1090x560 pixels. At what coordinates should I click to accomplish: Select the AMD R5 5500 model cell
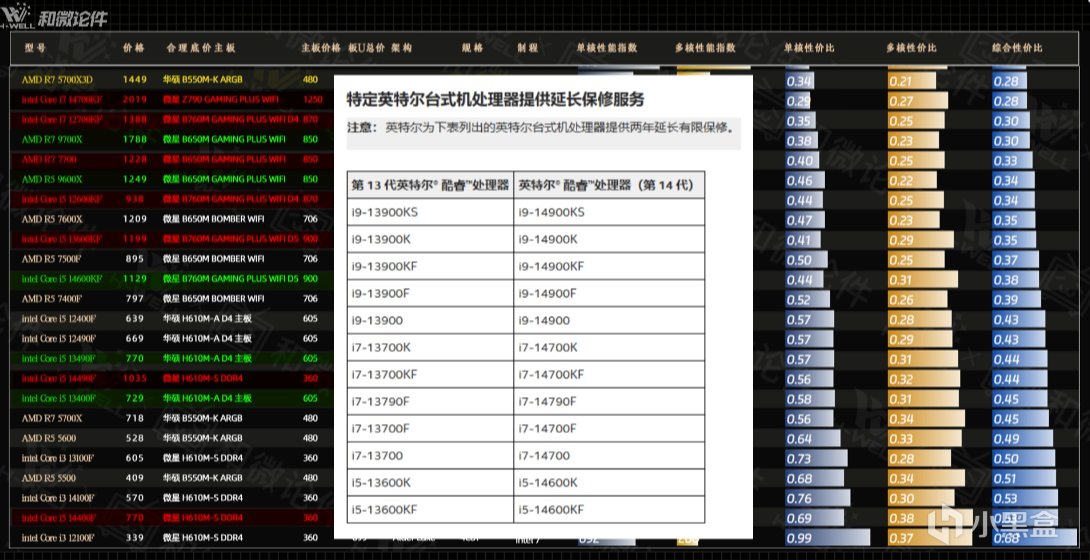(x=49, y=478)
